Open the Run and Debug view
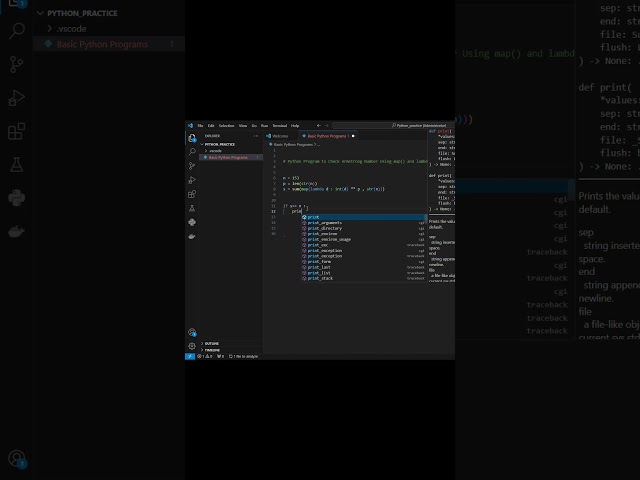Image resolution: width=640 pixels, height=480 pixels. click(x=192, y=180)
